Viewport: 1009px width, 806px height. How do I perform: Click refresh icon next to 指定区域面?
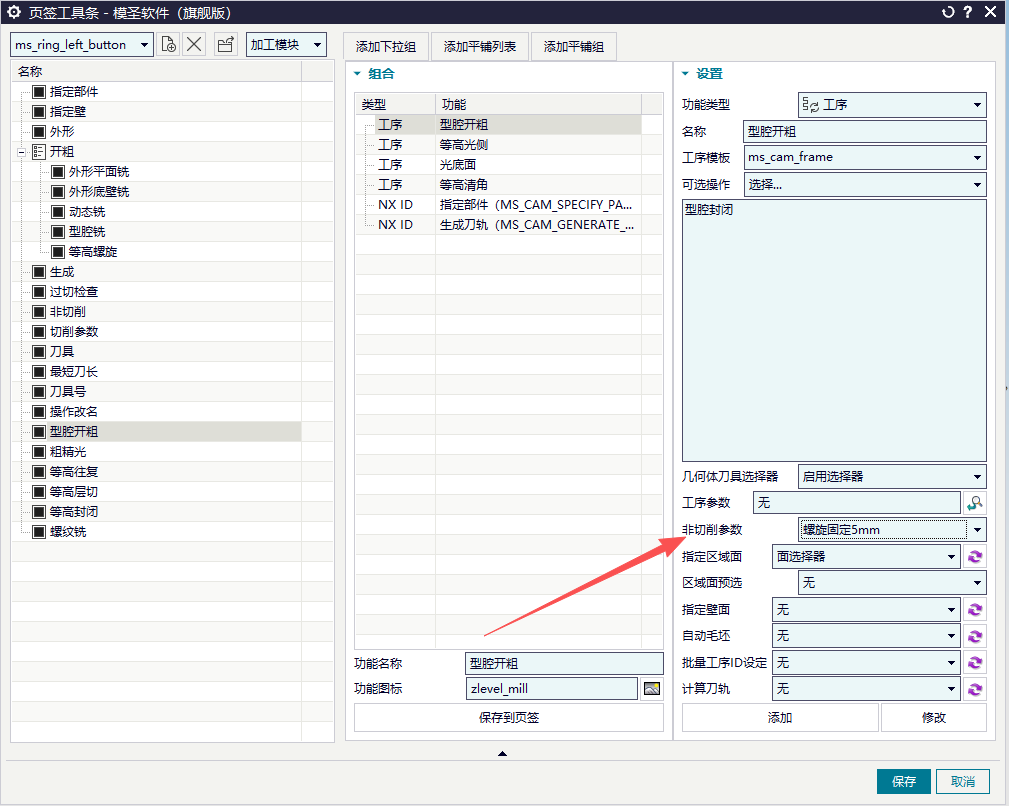coord(975,556)
